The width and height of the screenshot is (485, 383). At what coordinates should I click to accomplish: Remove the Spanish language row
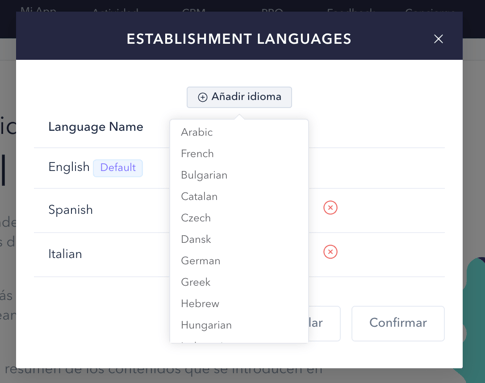click(x=330, y=208)
